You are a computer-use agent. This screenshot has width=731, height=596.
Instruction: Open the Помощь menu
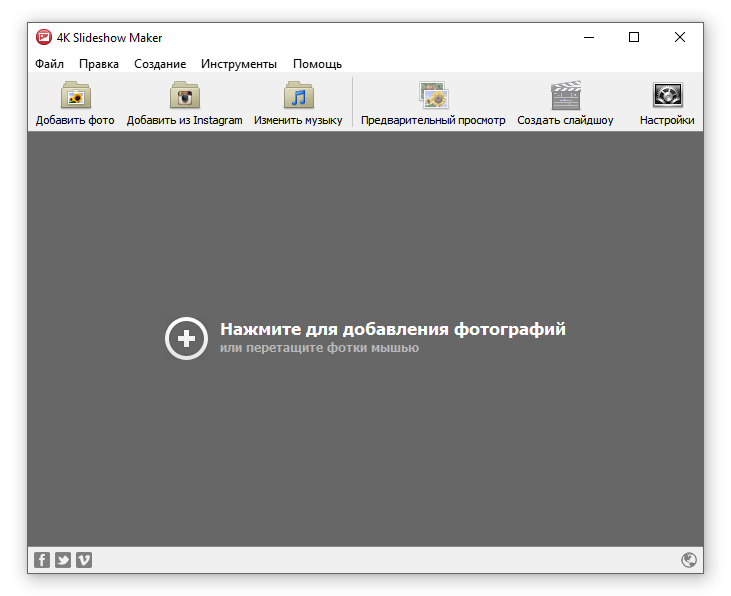tap(317, 64)
